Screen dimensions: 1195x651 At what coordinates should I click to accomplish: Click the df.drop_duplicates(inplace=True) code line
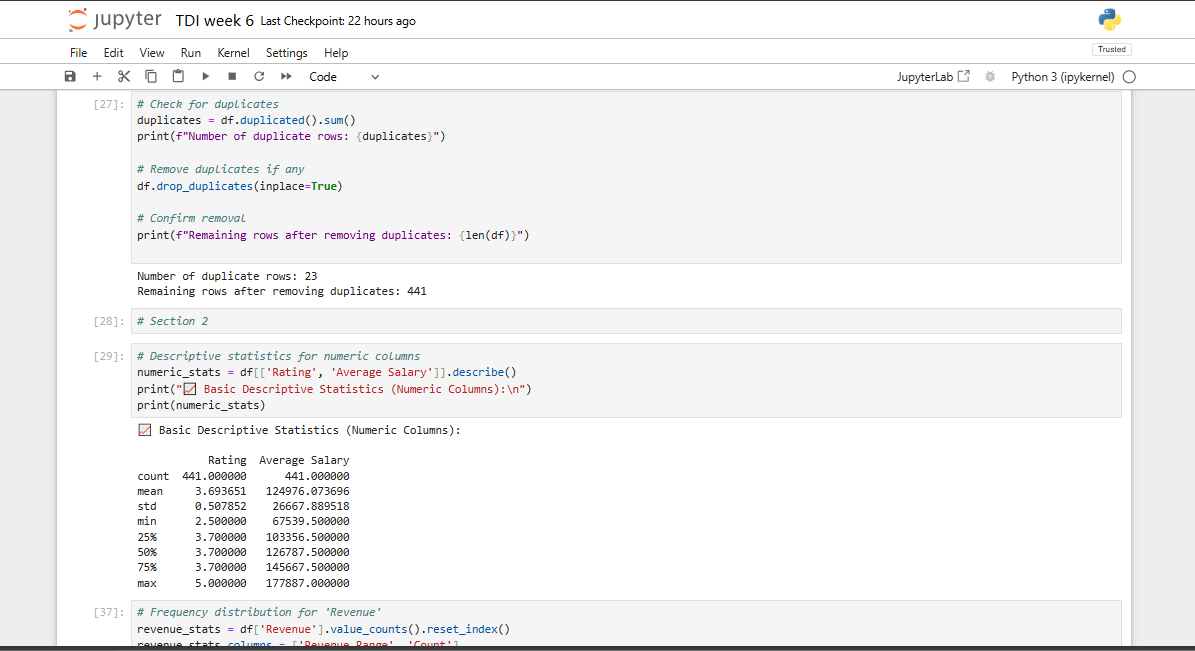(x=240, y=186)
